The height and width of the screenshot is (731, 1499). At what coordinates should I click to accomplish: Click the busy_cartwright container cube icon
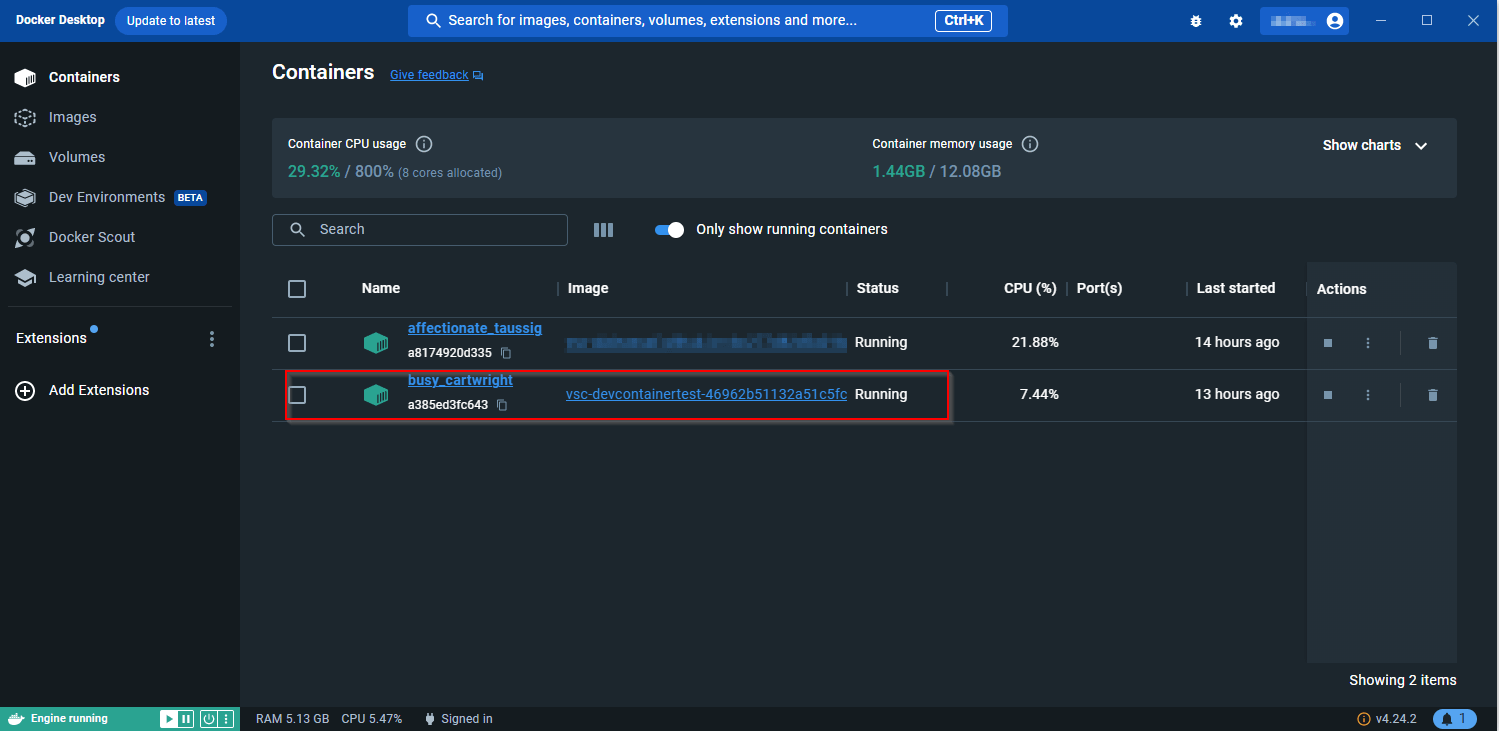[376, 395]
